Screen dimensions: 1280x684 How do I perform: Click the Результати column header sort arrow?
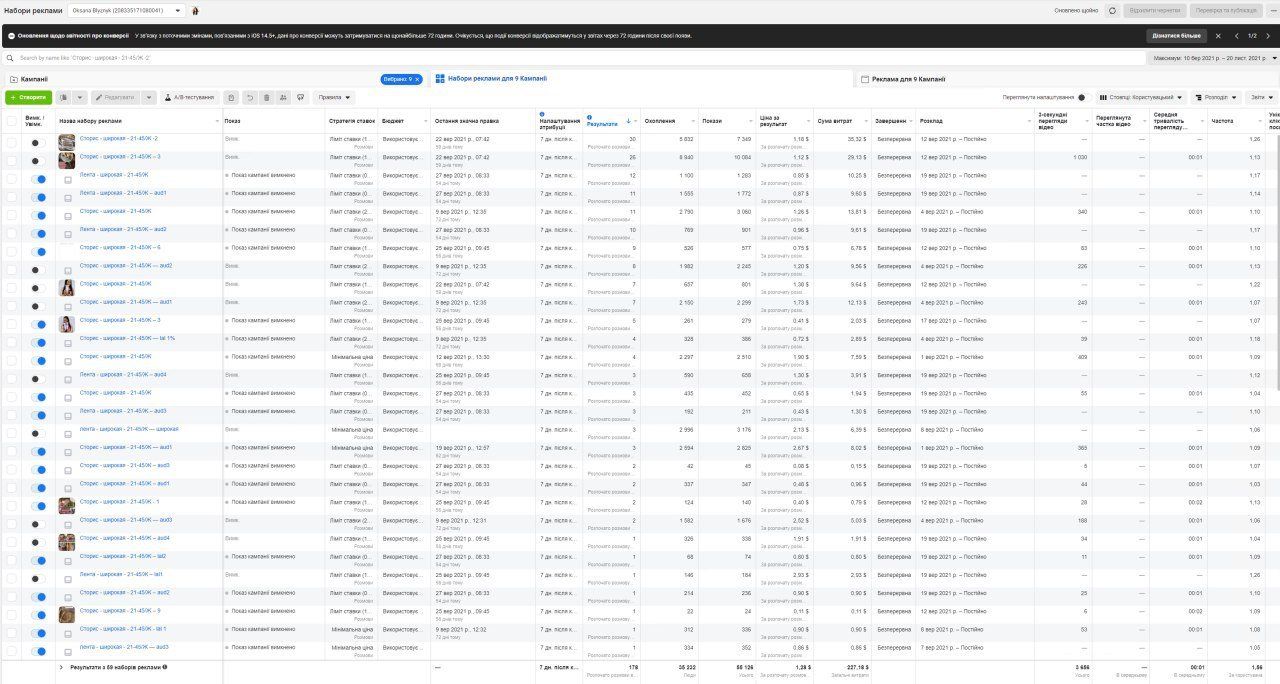coord(628,122)
